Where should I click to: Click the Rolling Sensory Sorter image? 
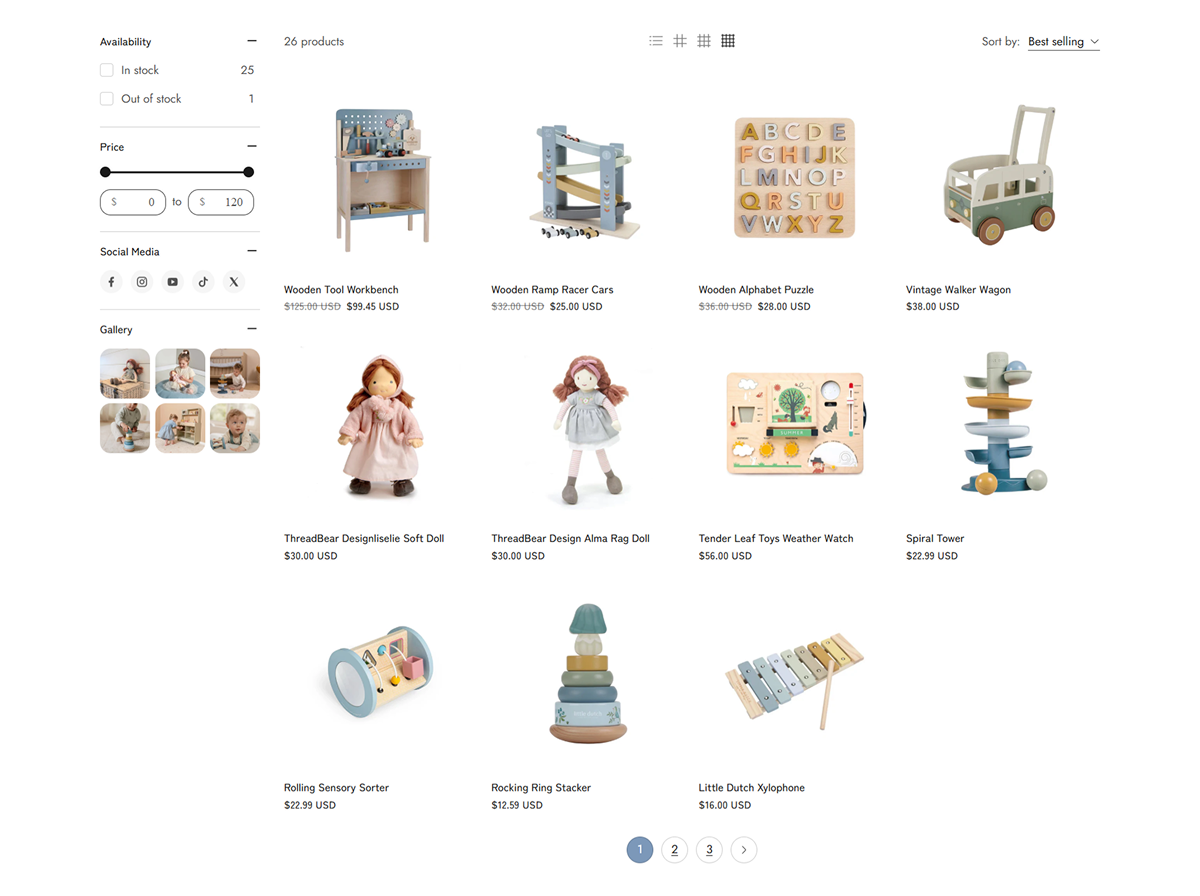380,670
